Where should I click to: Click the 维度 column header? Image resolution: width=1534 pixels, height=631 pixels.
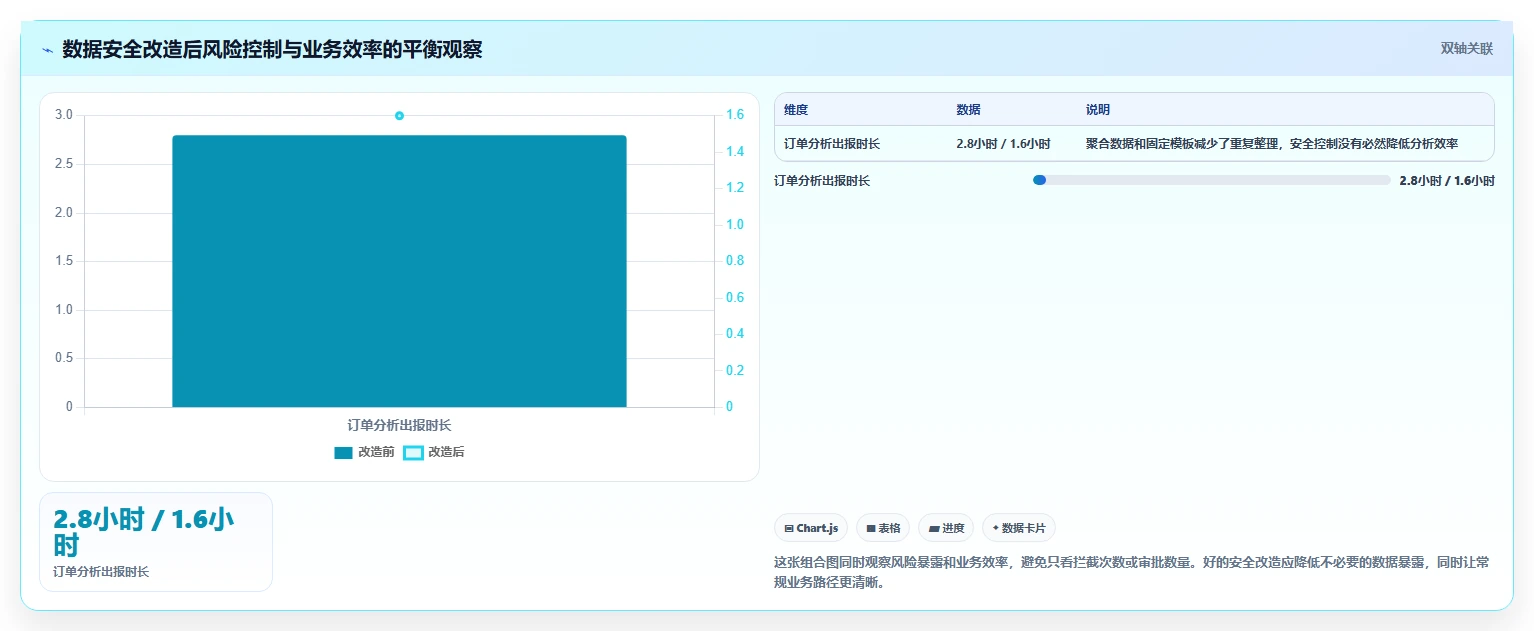click(796, 110)
